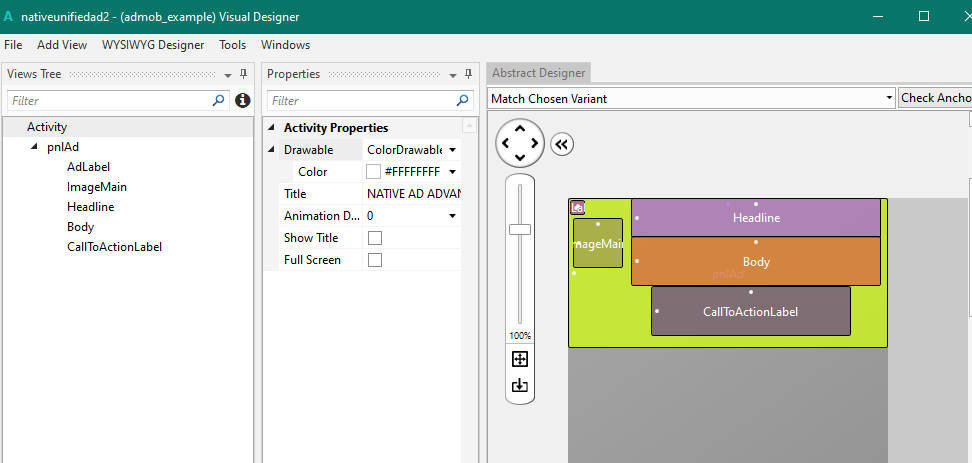Screen dimensions: 972x463
Task: Open the Add View menu
Action: pyautogui.click(x=62, y=45)
